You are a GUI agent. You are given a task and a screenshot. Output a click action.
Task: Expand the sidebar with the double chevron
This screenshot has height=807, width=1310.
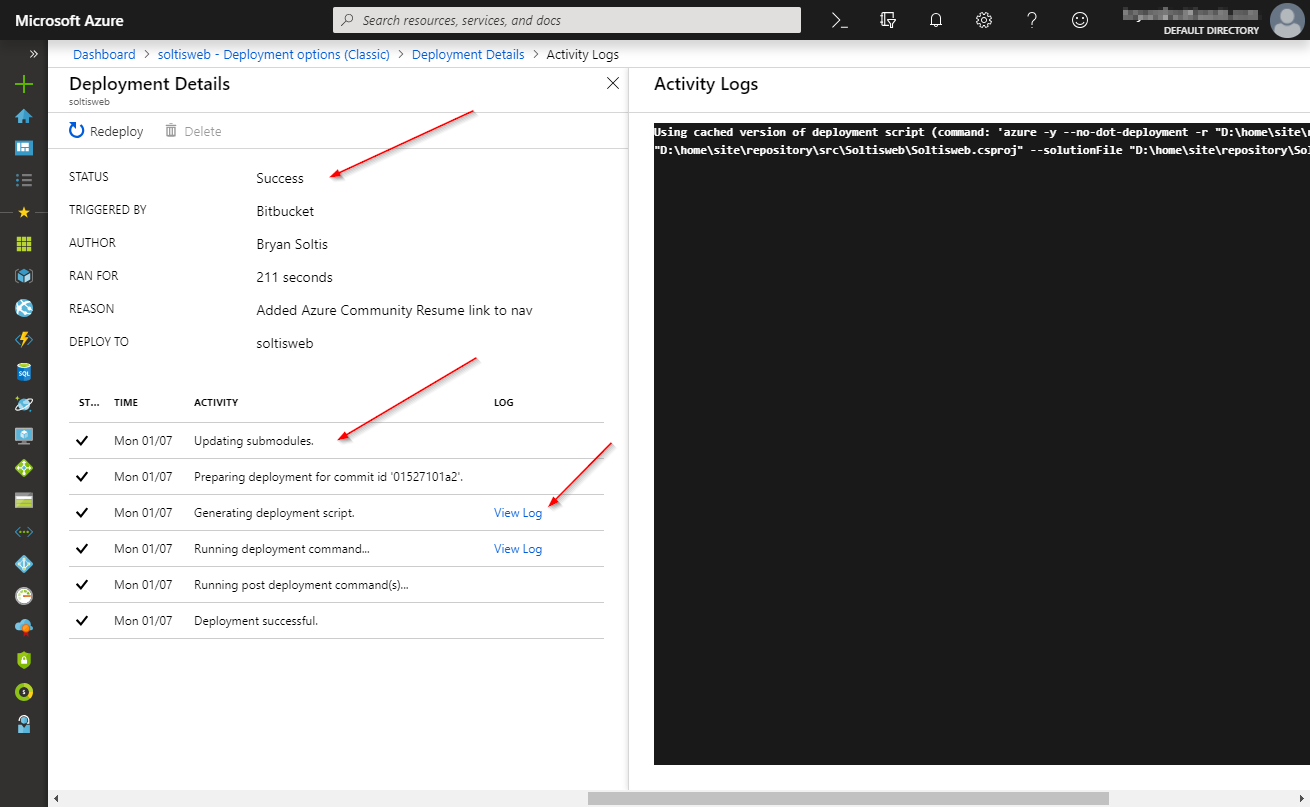click(33, 55)
